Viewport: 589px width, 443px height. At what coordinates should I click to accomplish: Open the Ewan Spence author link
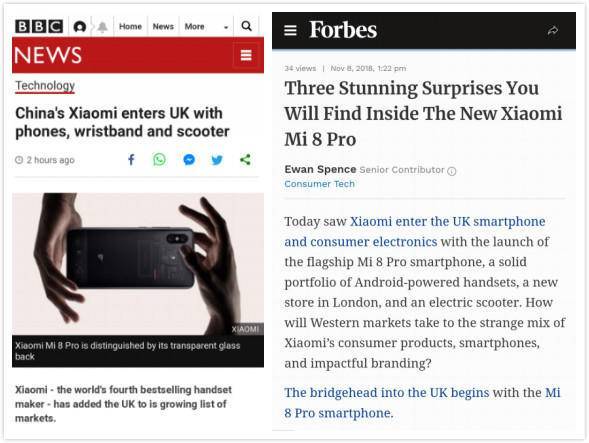[320, 169]
